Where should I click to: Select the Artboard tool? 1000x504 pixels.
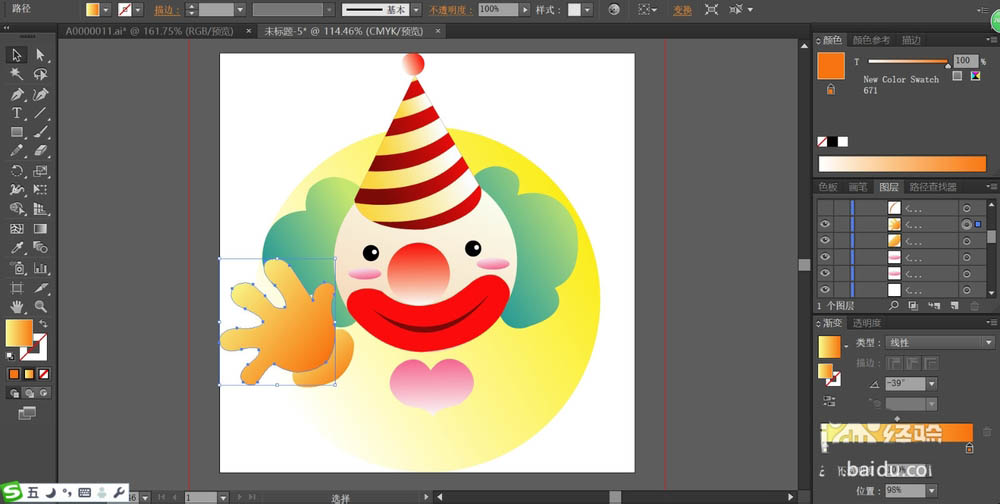[x=17, y=288]
